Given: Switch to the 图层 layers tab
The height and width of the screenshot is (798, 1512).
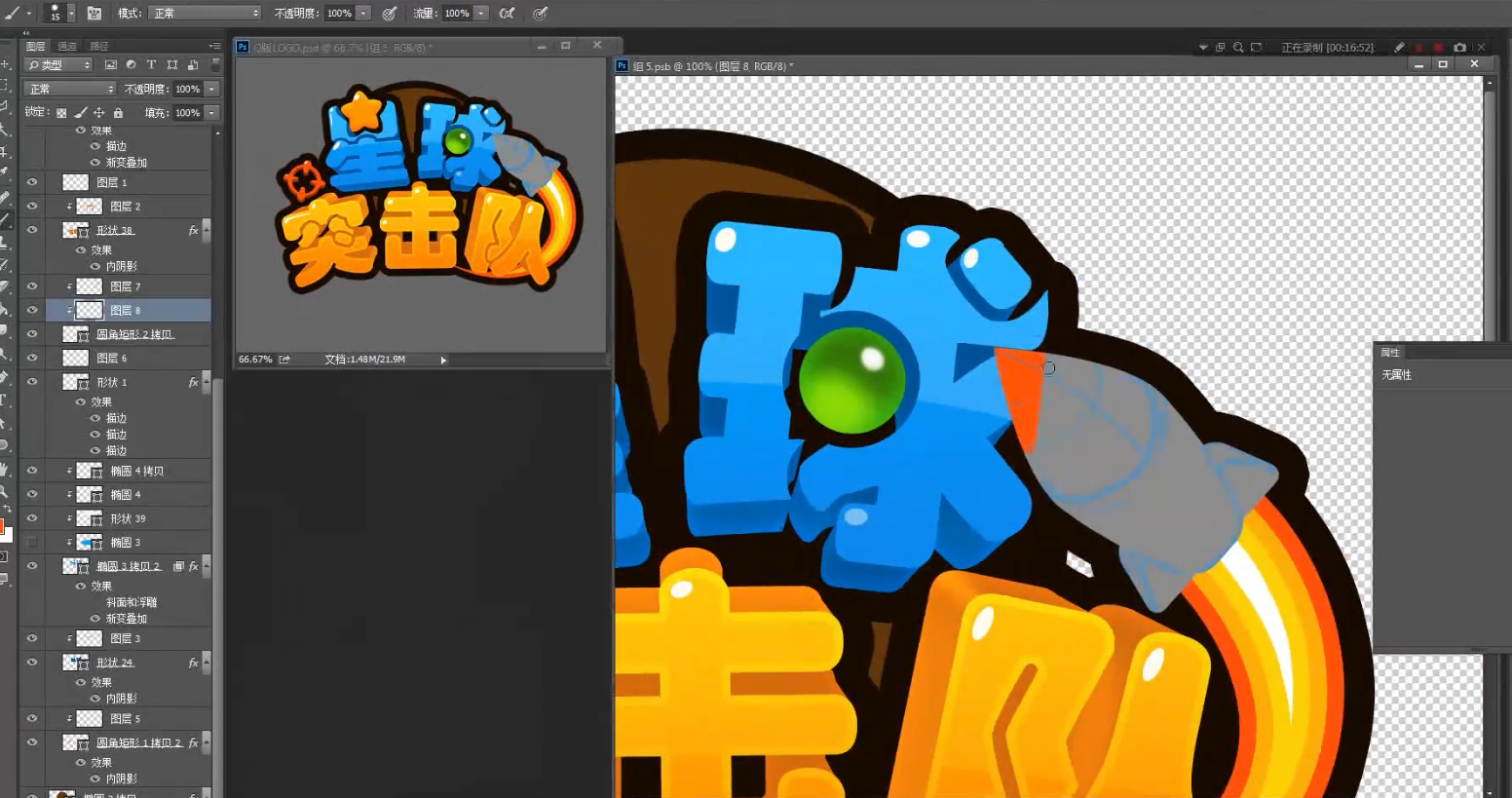Looking at the screenshot, I should coord(36,46).
